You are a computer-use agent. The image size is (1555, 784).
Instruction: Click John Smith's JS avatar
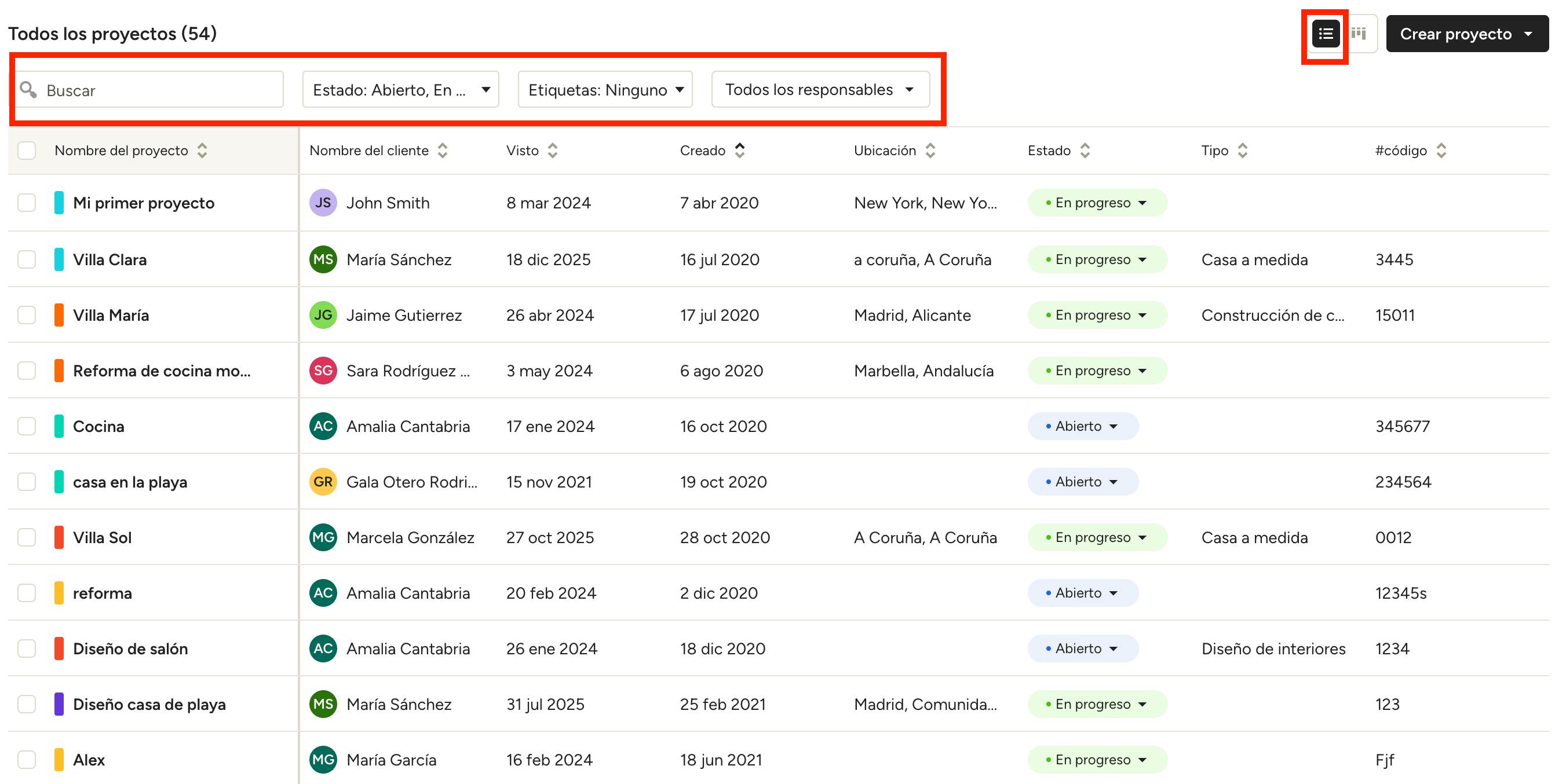[323, 203]
